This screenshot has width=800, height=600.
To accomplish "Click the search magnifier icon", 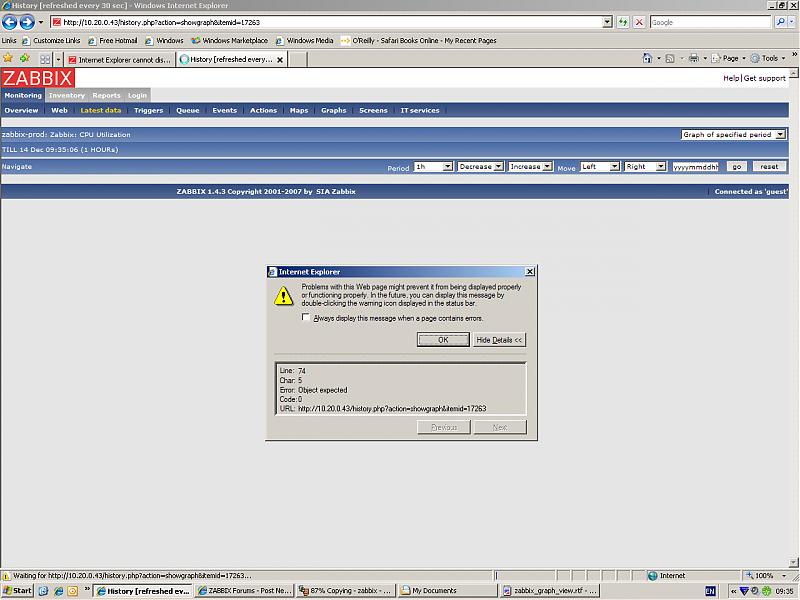I will pyautogui.click(x=781, y=22).
